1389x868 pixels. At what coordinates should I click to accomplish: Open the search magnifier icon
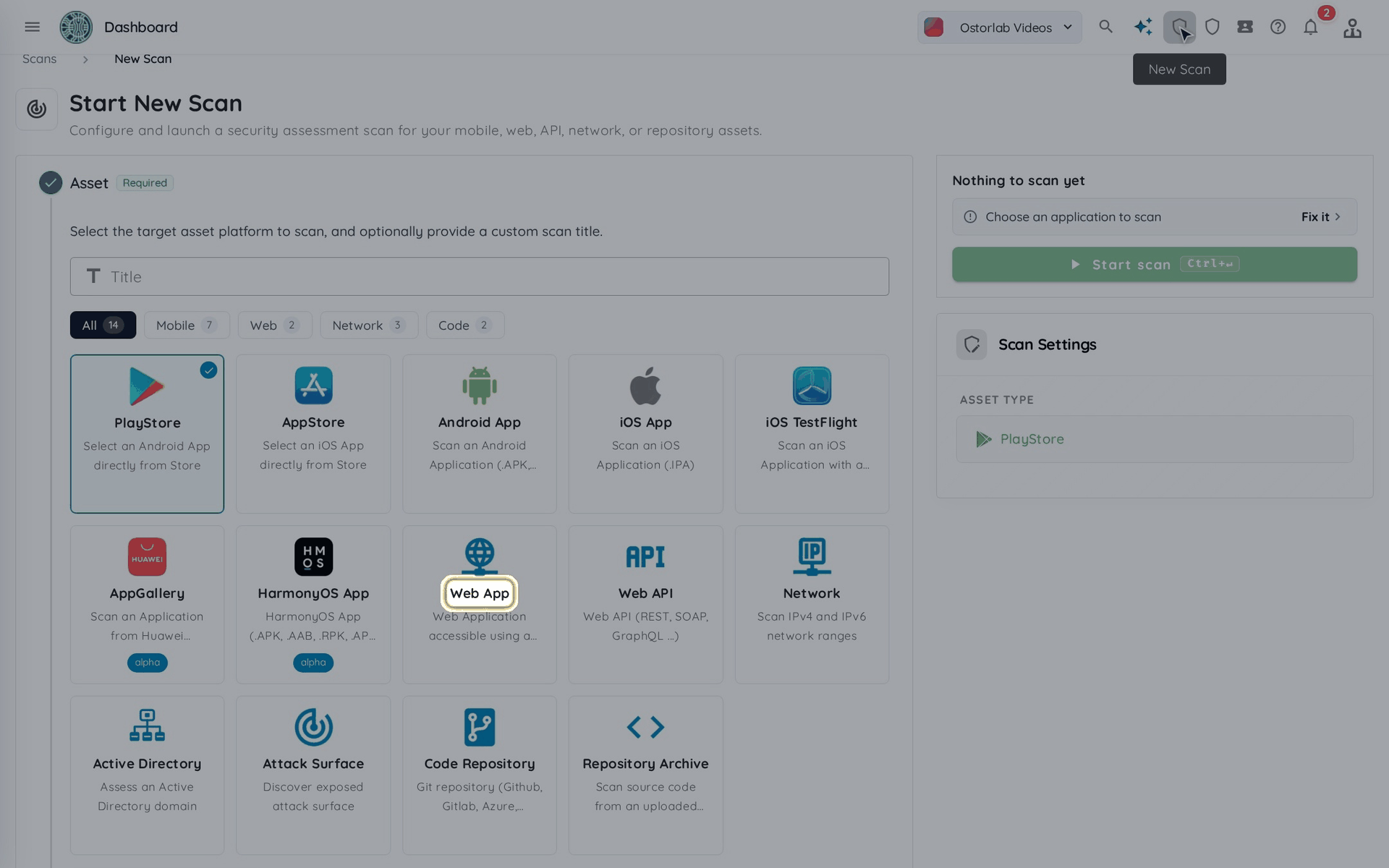pyautogui.click(x=1105, y=27)
